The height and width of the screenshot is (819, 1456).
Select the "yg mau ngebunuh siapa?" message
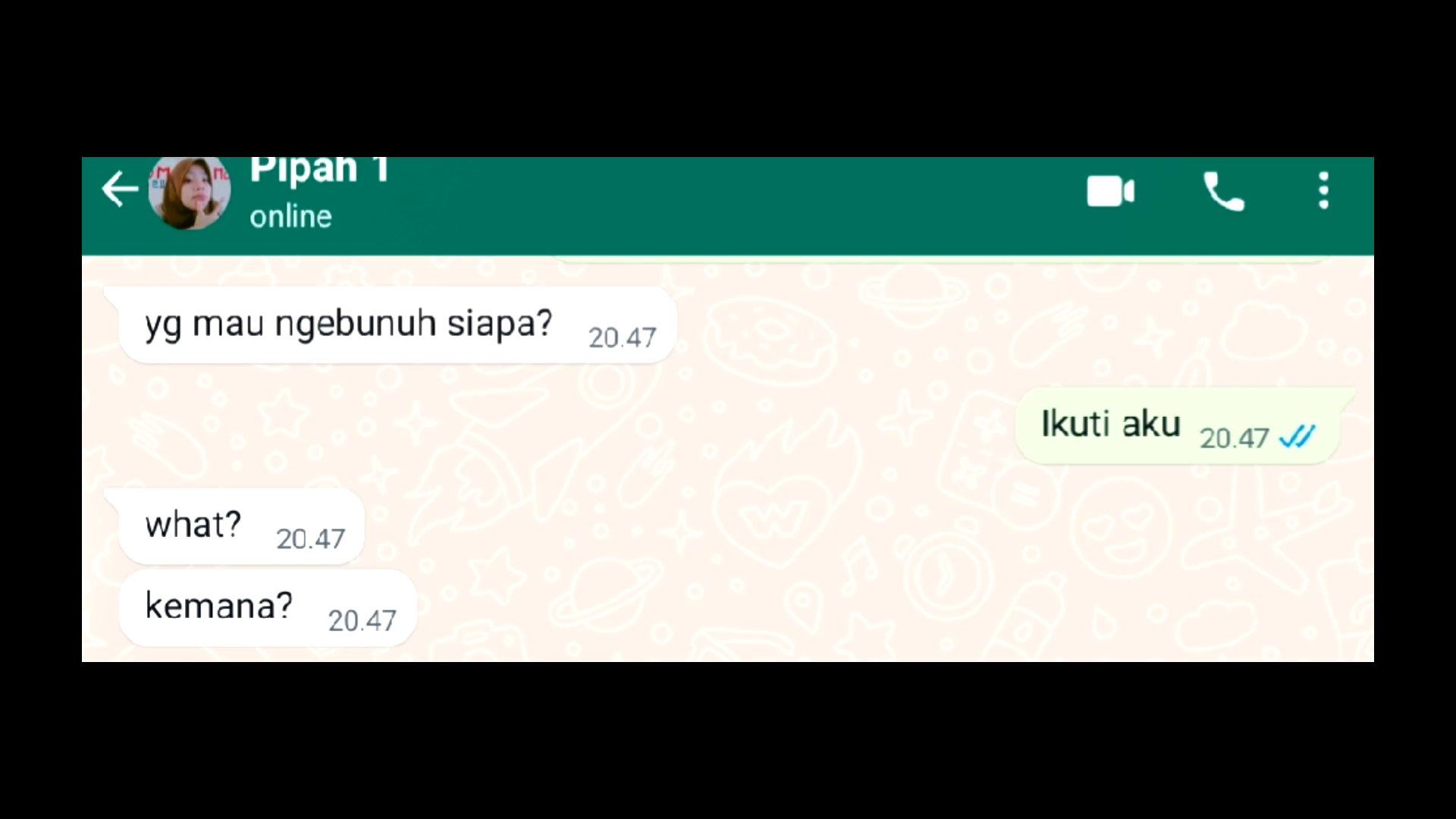click(x=397, y=325)
